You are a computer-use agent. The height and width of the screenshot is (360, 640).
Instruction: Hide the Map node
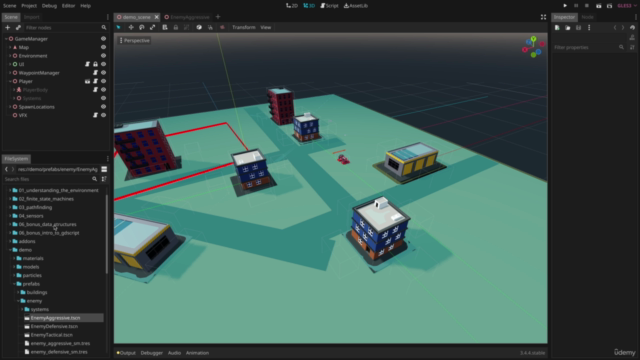click(103, 47)
